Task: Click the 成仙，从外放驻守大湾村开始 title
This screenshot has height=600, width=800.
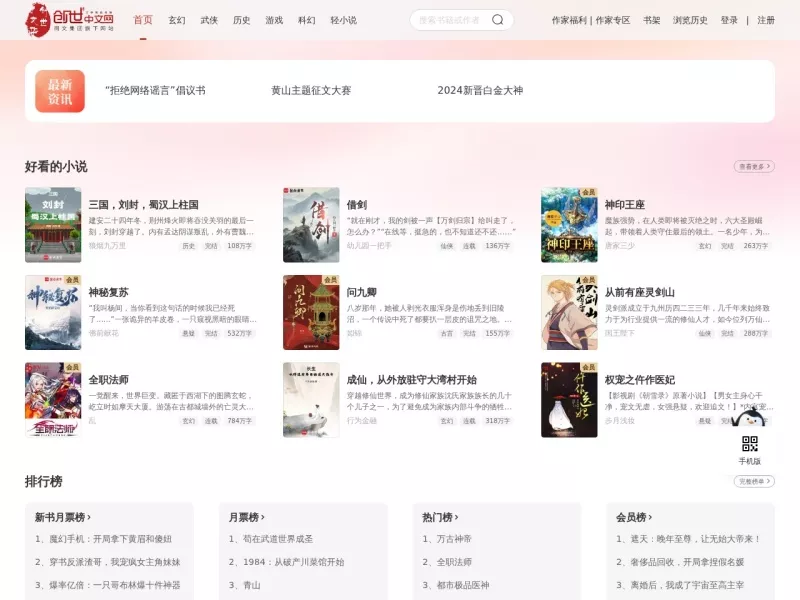Action: click(x=412, y=380)
